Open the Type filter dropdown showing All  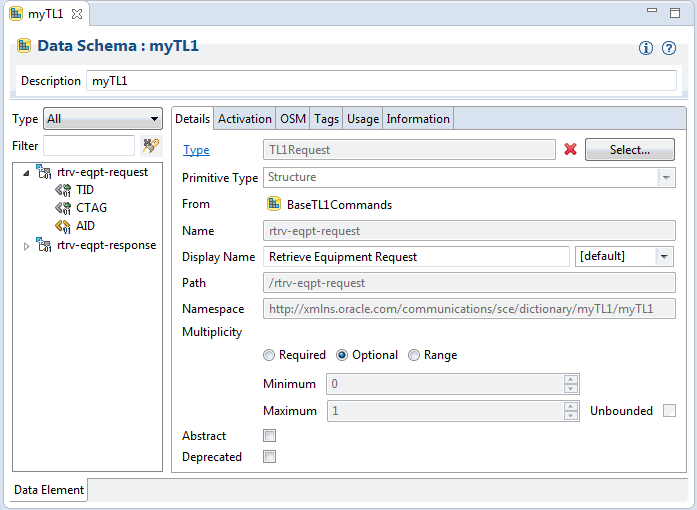pos(103,119)
